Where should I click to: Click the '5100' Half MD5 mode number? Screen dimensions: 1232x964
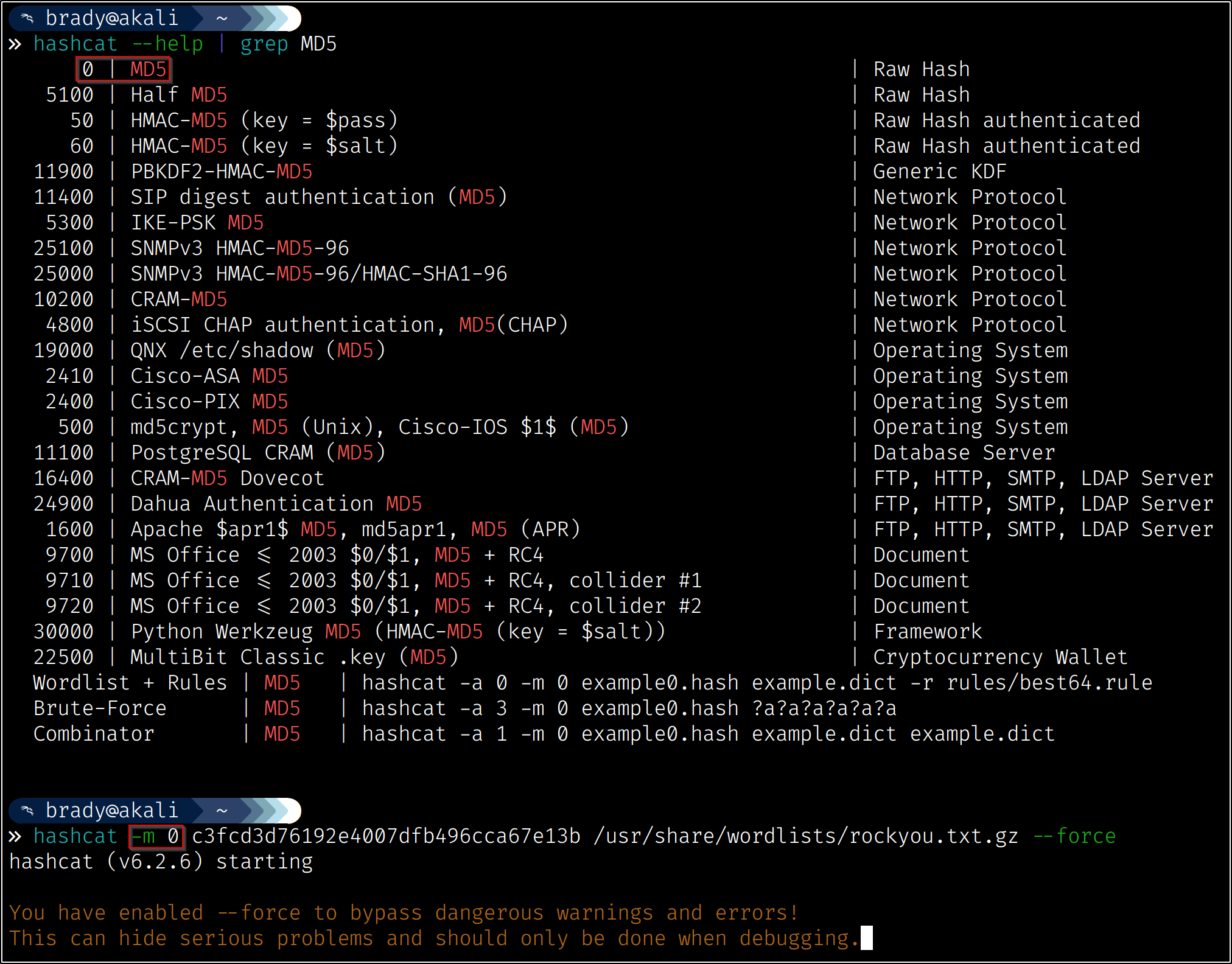[x=69, y=95]
